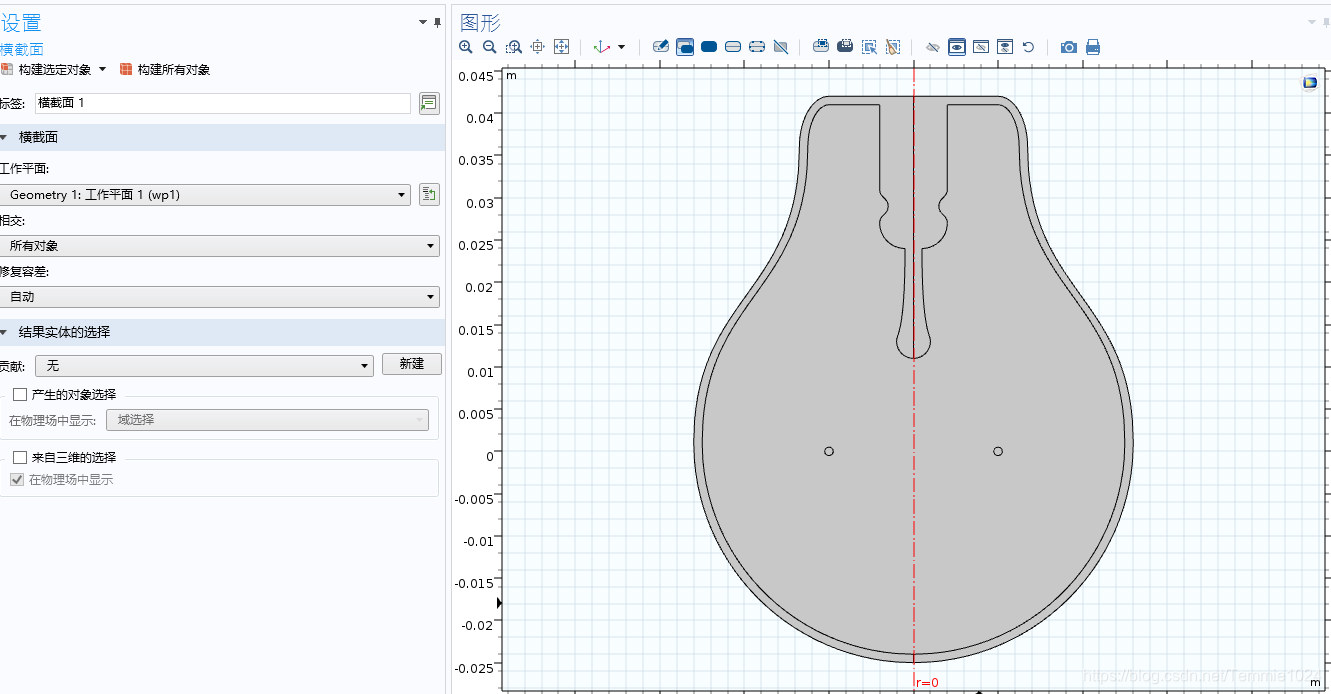Activate the zoom box tool
The height and width of the screenshot is (694, 1331).
514,47
